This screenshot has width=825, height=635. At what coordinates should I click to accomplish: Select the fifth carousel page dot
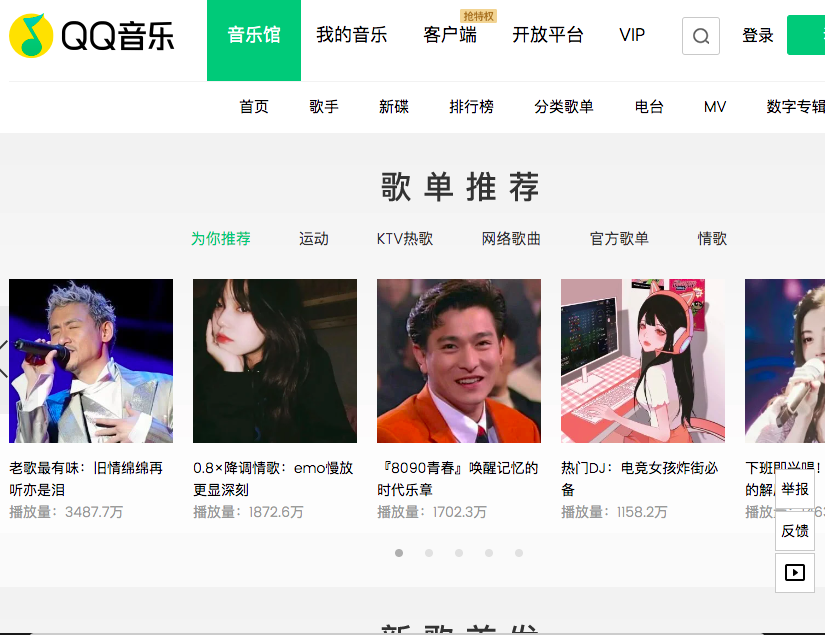click(519, 553)
